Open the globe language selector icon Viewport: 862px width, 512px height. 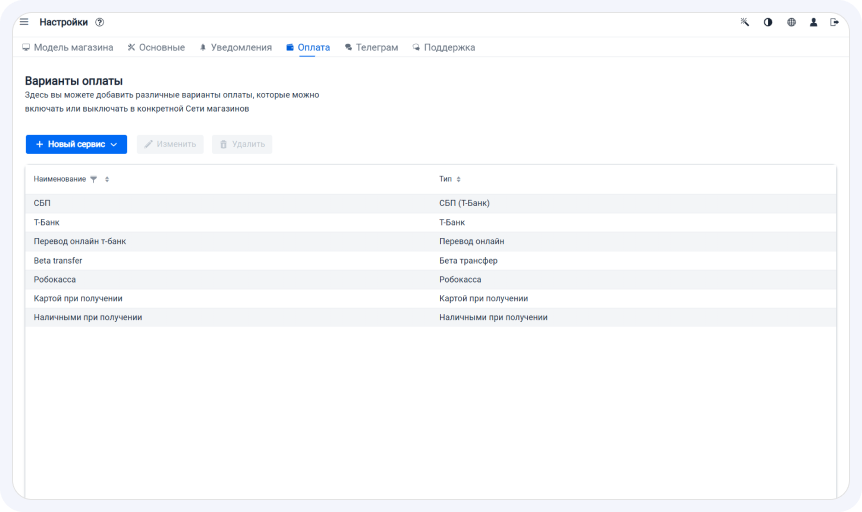[791, 22]
